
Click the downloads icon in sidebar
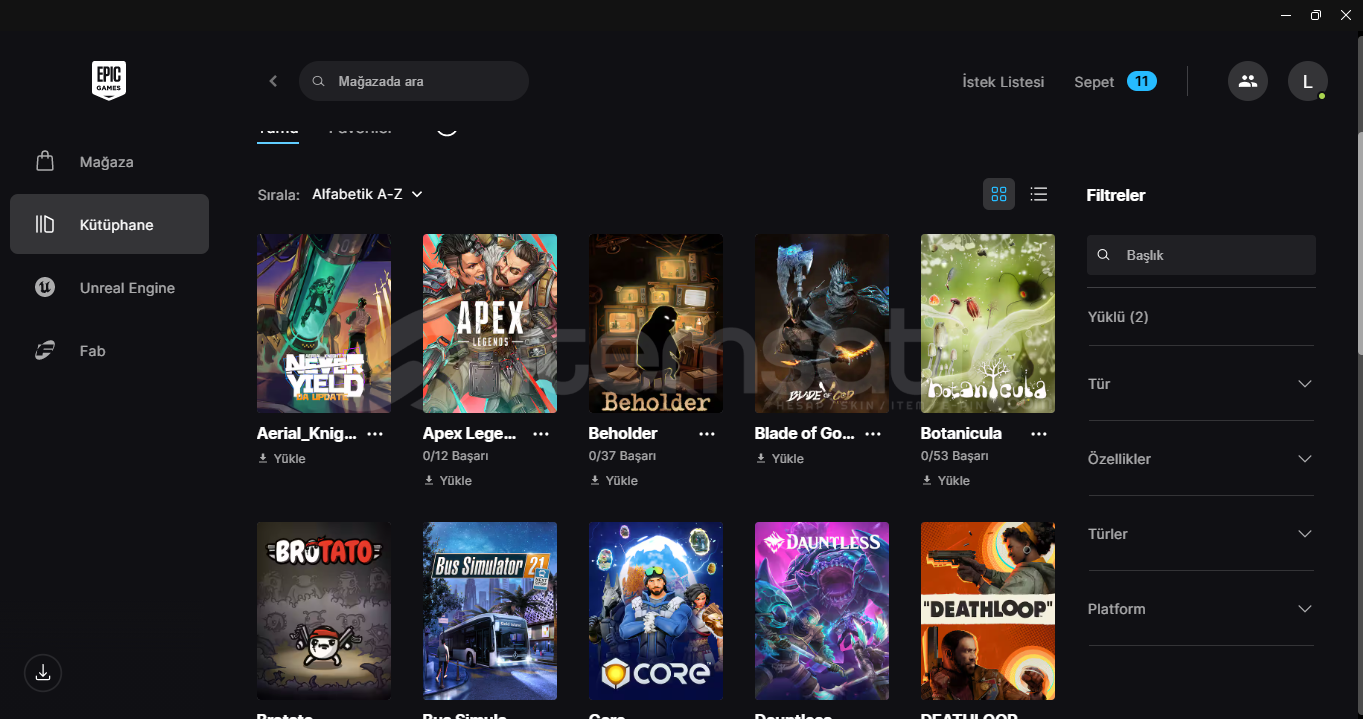click(43, 673)
